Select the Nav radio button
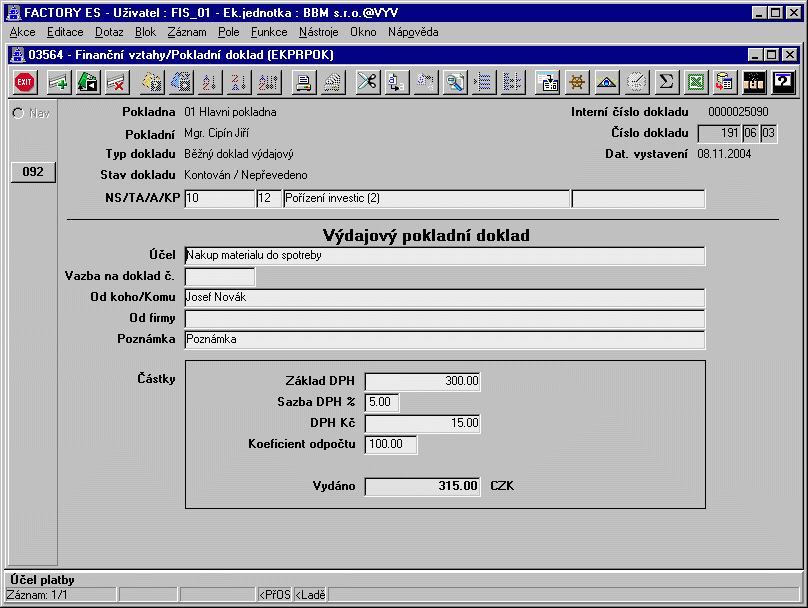Image resolution: width=808 pixels, height=608 pixels. [19, 113]
